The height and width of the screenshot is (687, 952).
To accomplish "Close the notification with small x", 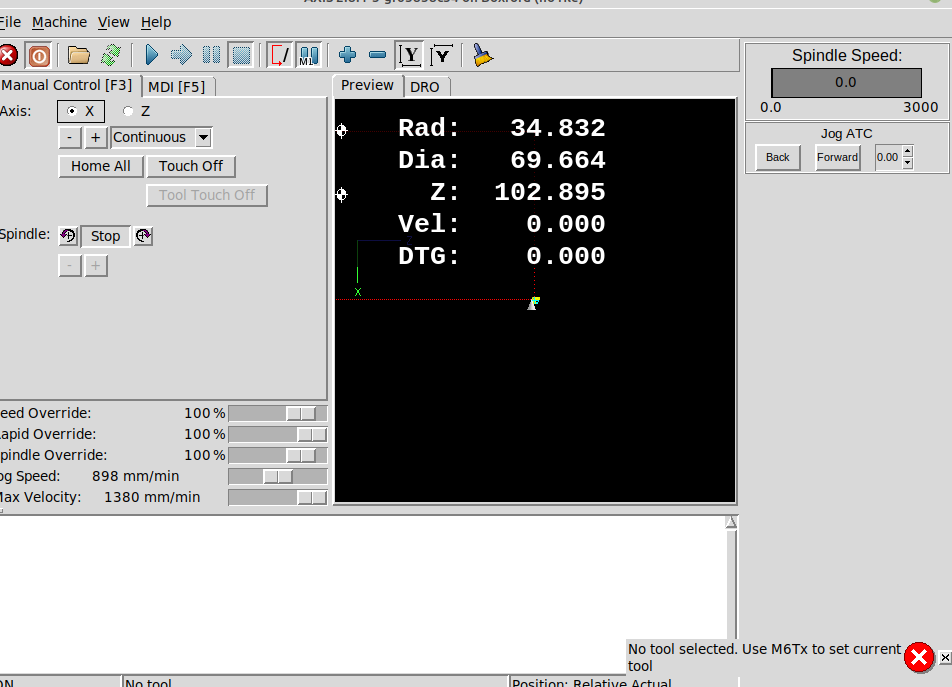I will tap(945, 657).
